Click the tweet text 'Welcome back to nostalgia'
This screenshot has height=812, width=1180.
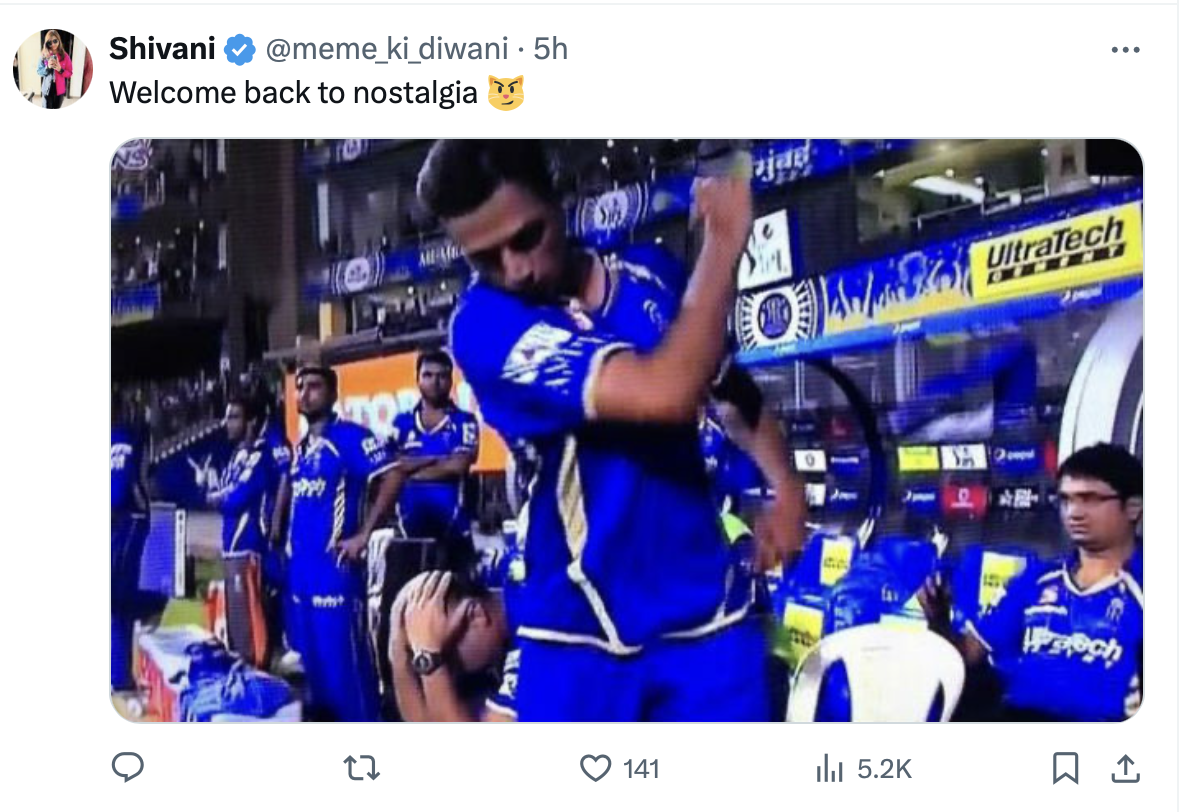click(x=292, y=92)
